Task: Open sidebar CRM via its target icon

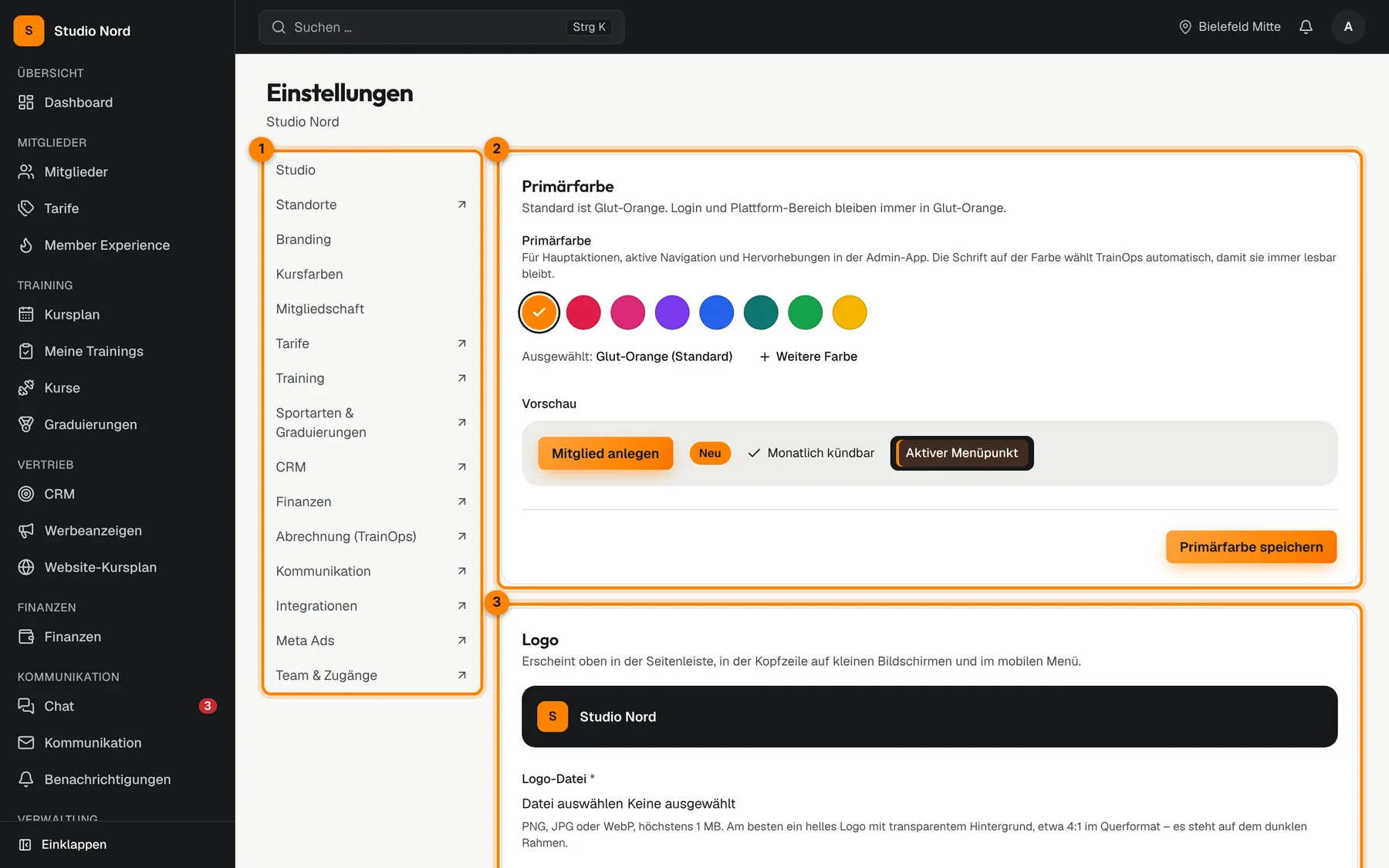Action: click(x=26, y=494)
